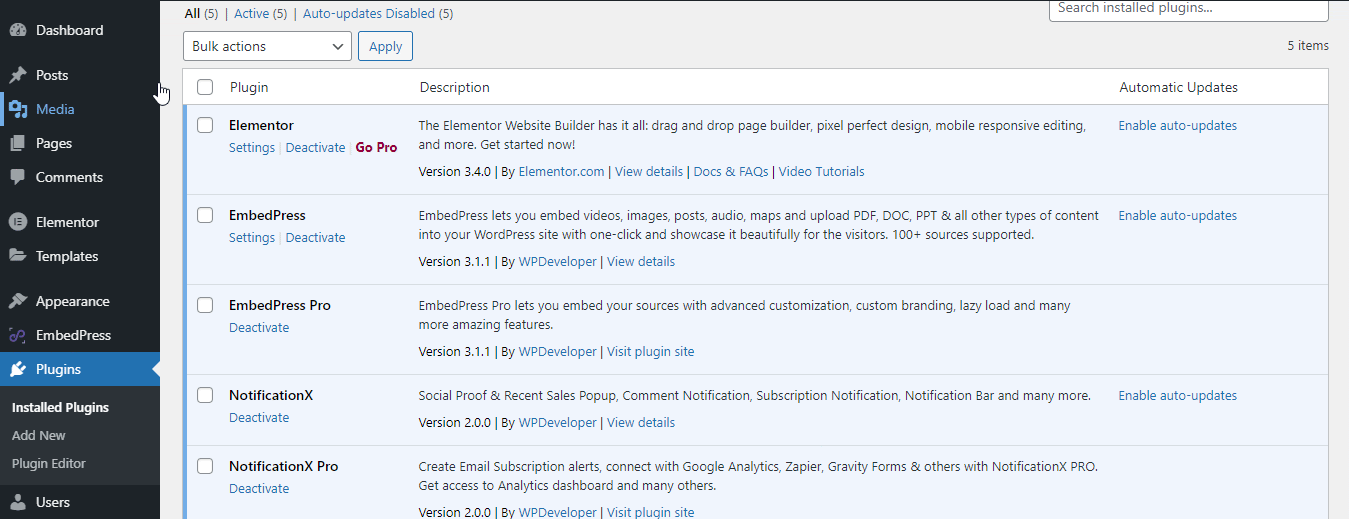1349x519 pixels.
Task: Check the NotificationX Pro plugin checkbox
Action: point(205,466)
